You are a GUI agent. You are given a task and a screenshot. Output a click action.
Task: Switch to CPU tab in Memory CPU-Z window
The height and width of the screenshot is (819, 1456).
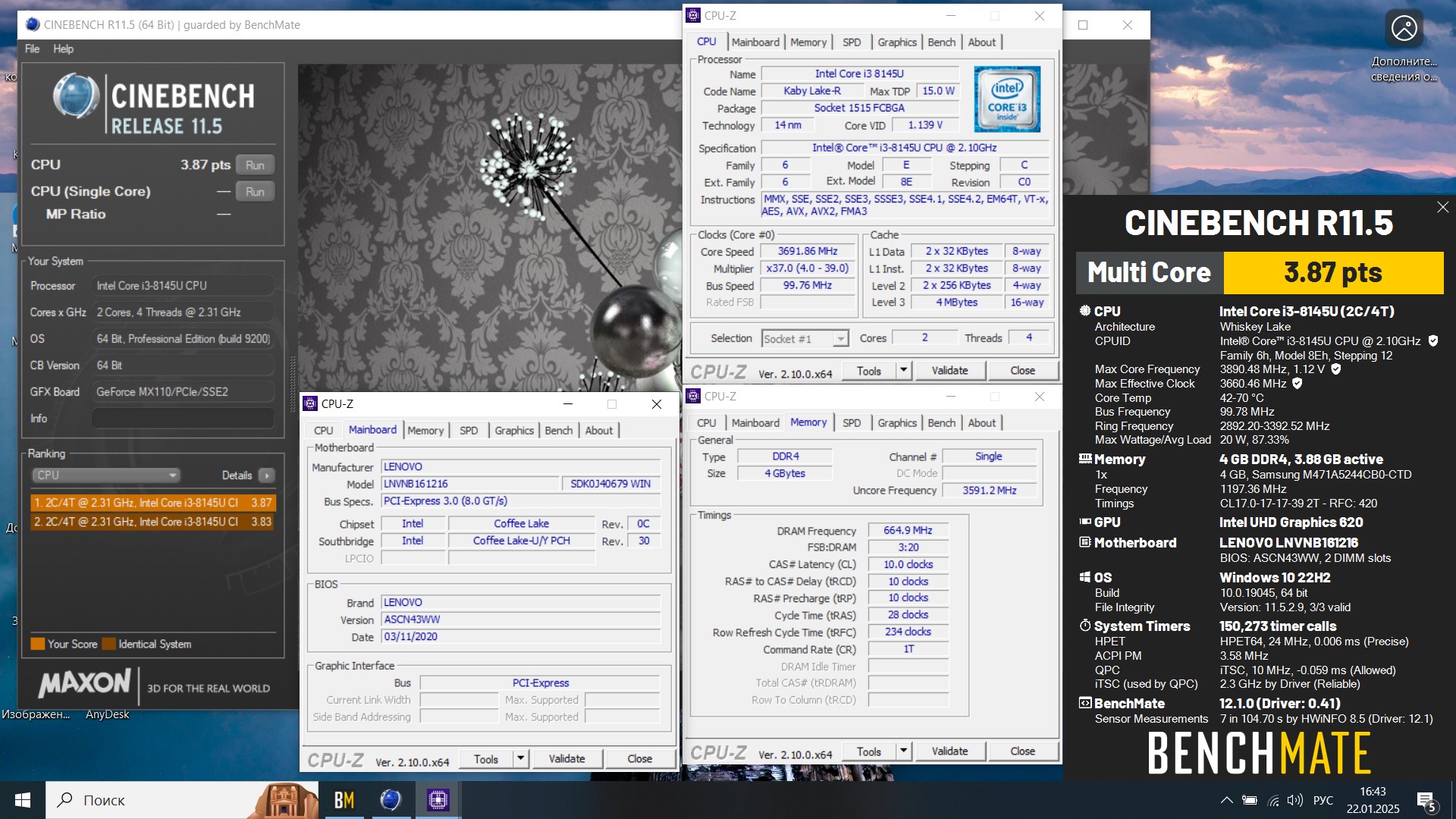(707, 423)
